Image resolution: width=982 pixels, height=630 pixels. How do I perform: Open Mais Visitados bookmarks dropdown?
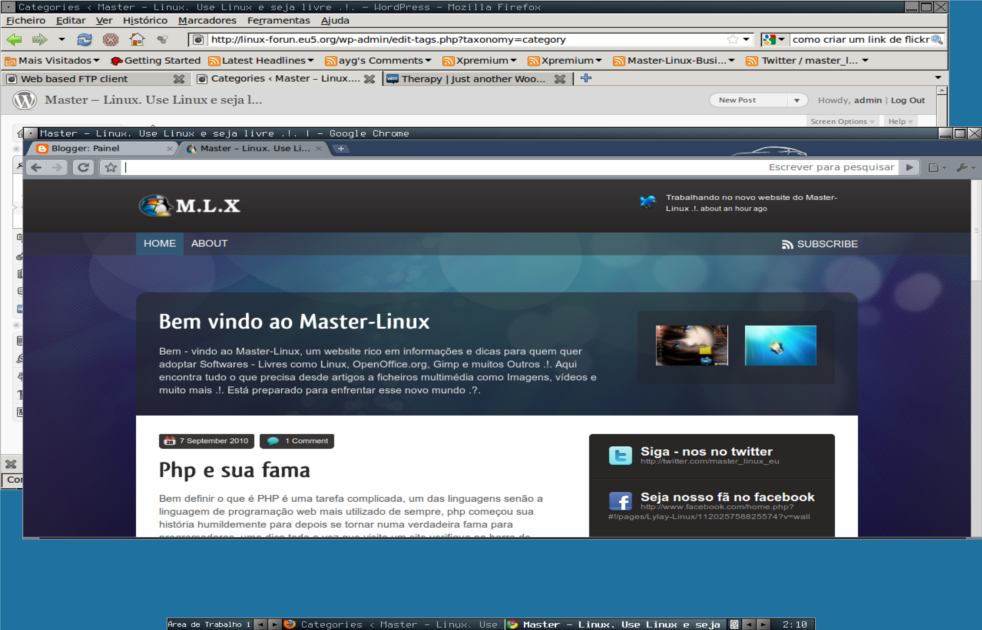tap(53, 61)
